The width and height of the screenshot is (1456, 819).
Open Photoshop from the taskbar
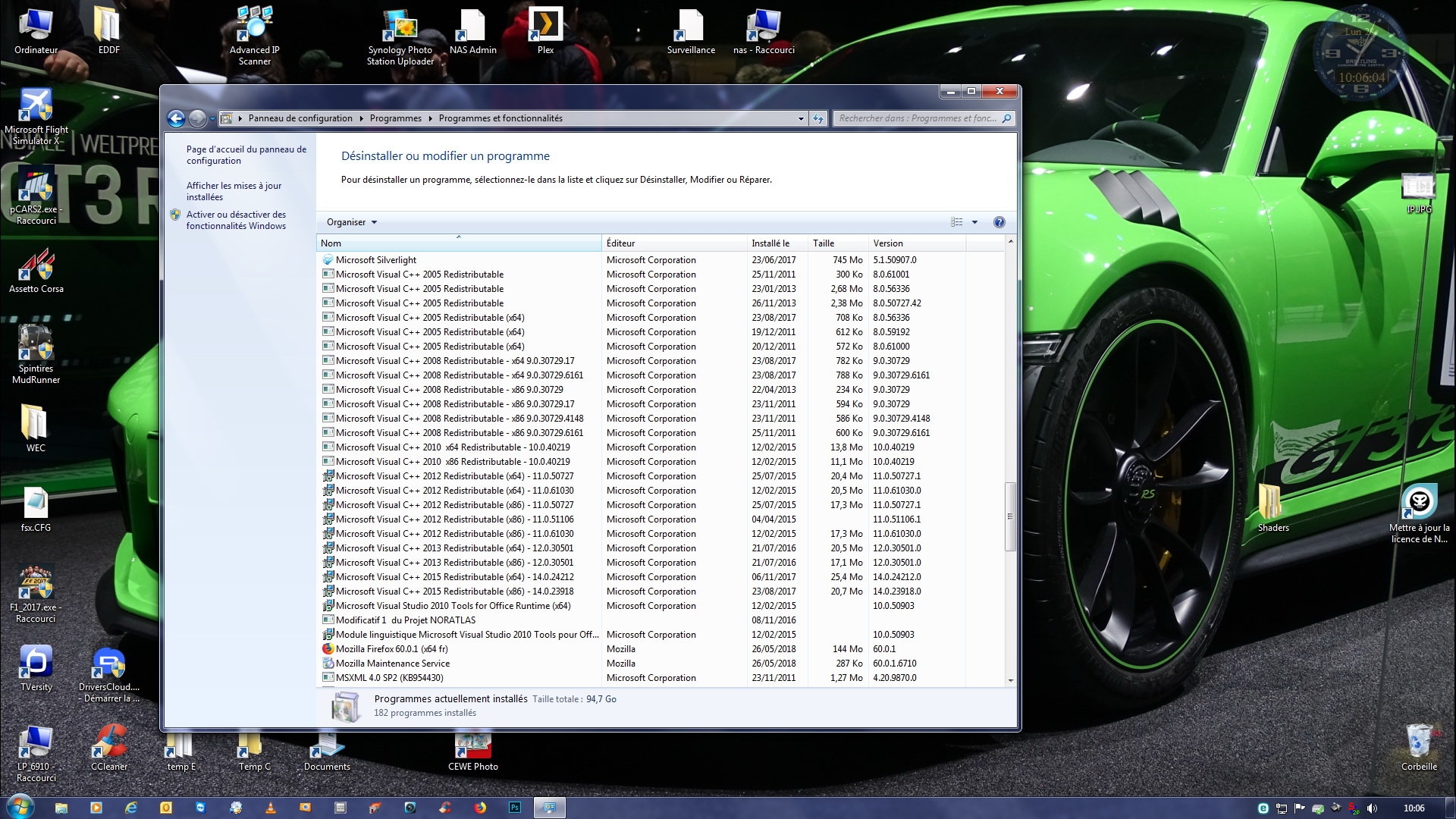point(515,808)
